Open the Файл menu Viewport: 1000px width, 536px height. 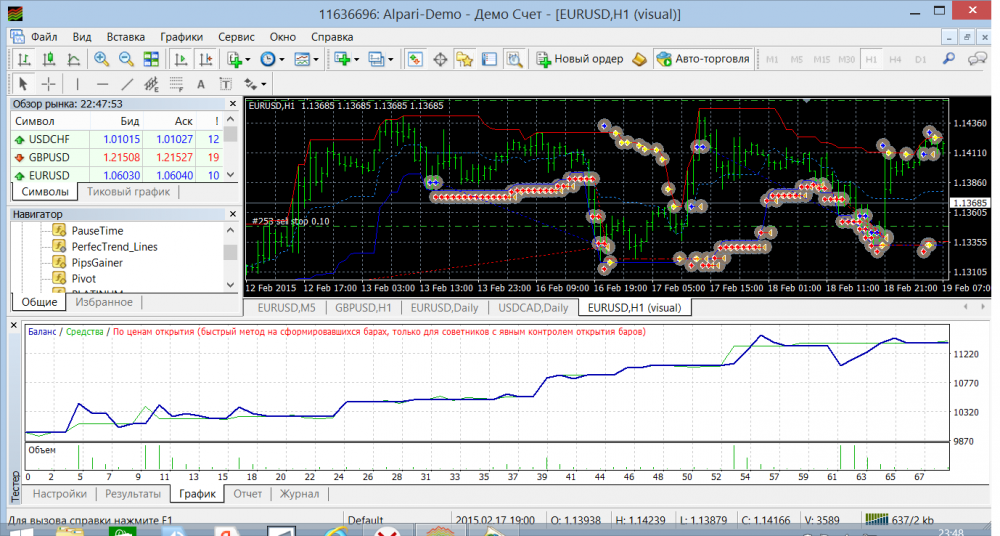coord(44,37)
